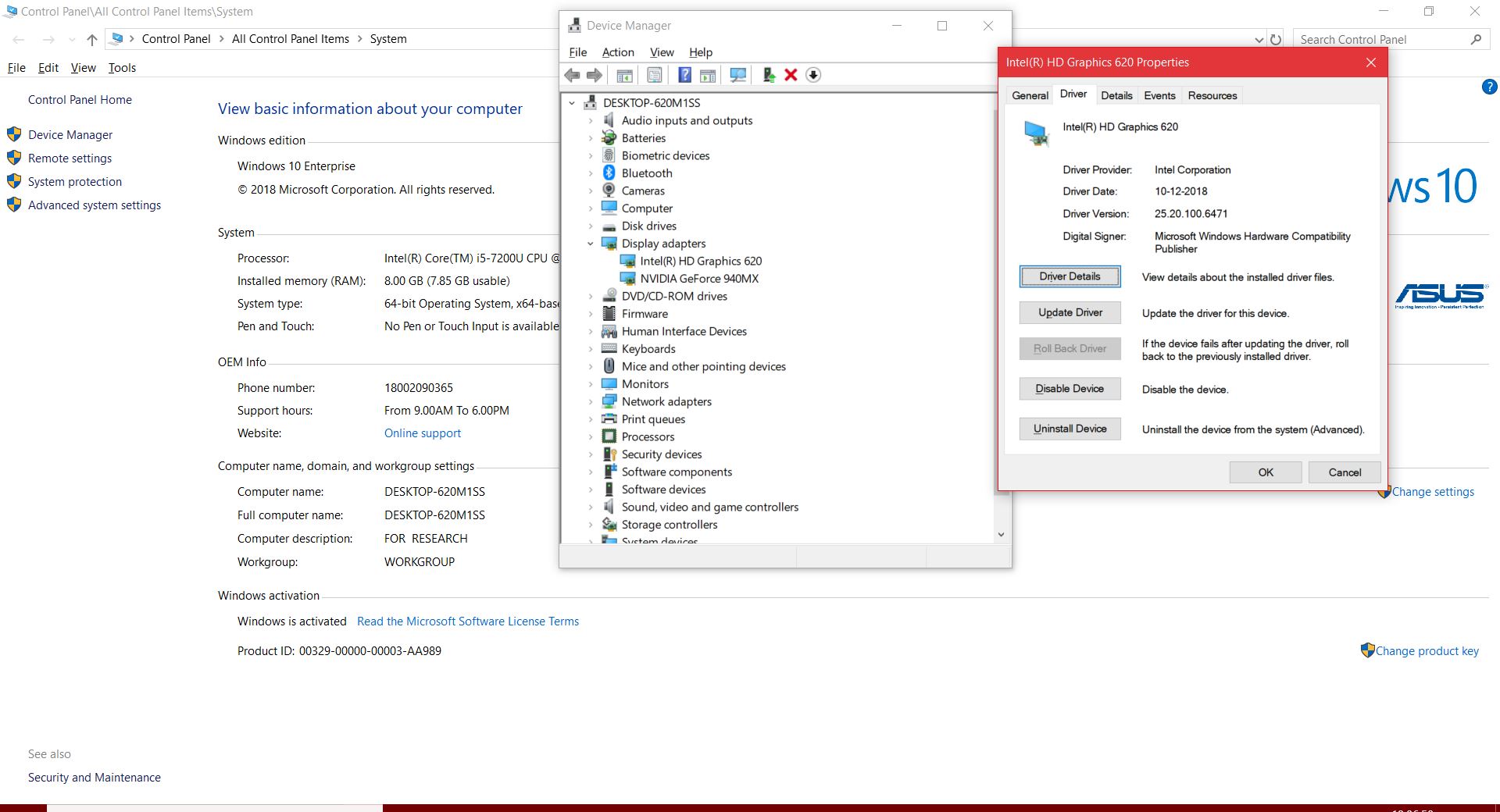Expand Audio inputs and outputs node
This screenshot has width=1500, height=812.
[591, 121]
